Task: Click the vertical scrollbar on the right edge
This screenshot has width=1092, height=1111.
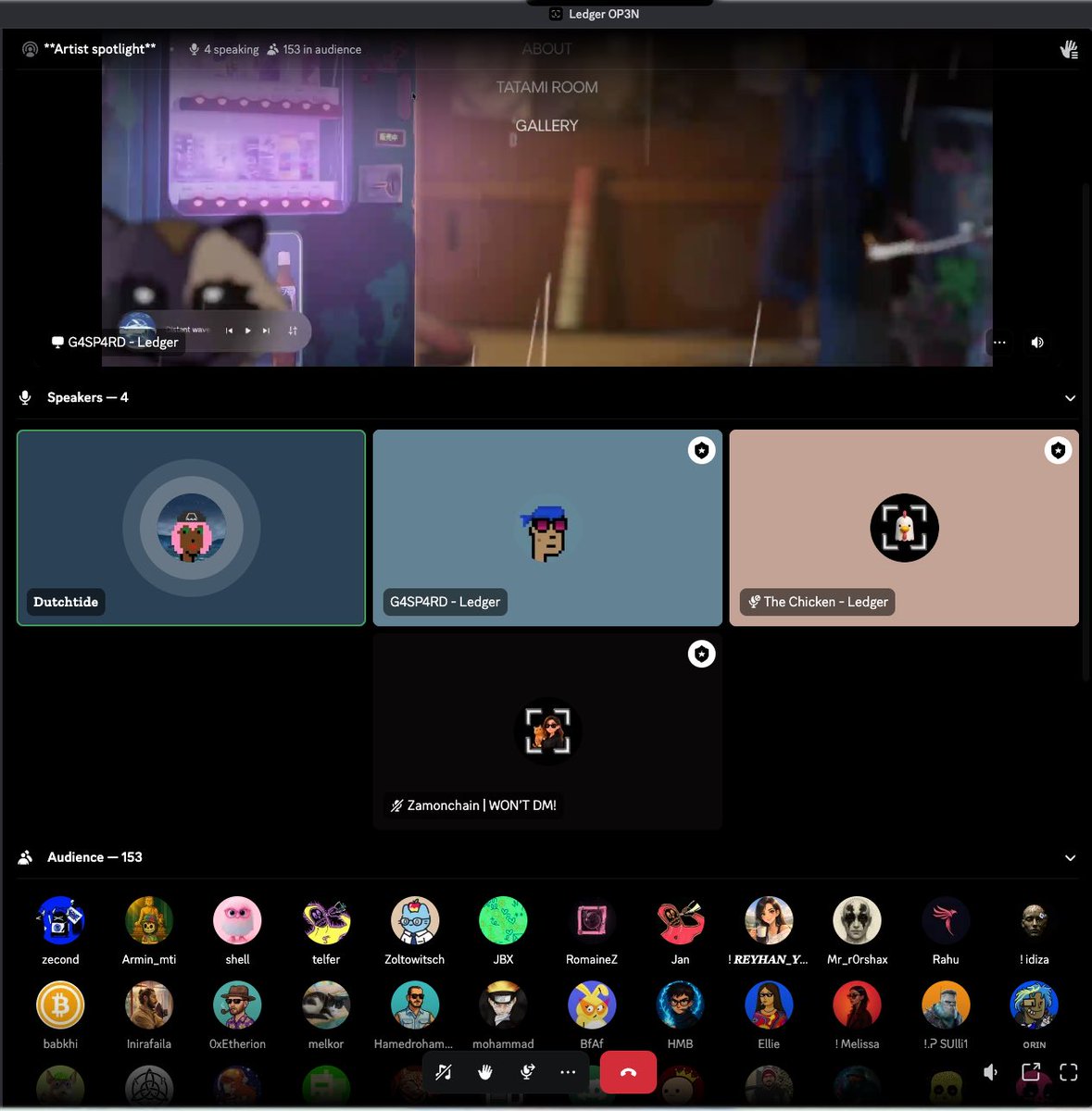Action: click(x=1086, y=431)
